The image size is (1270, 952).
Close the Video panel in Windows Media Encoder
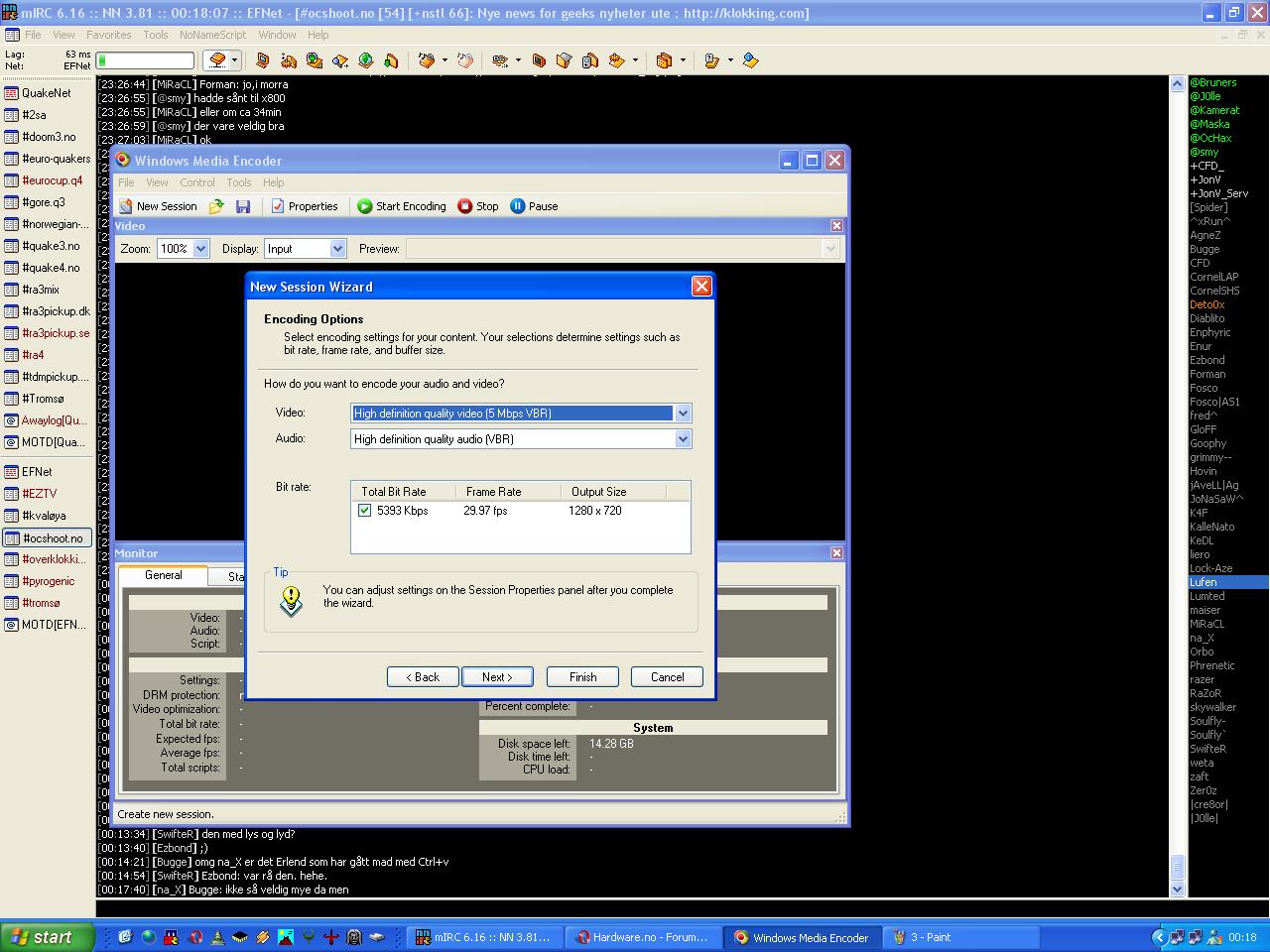pos(836,226)
